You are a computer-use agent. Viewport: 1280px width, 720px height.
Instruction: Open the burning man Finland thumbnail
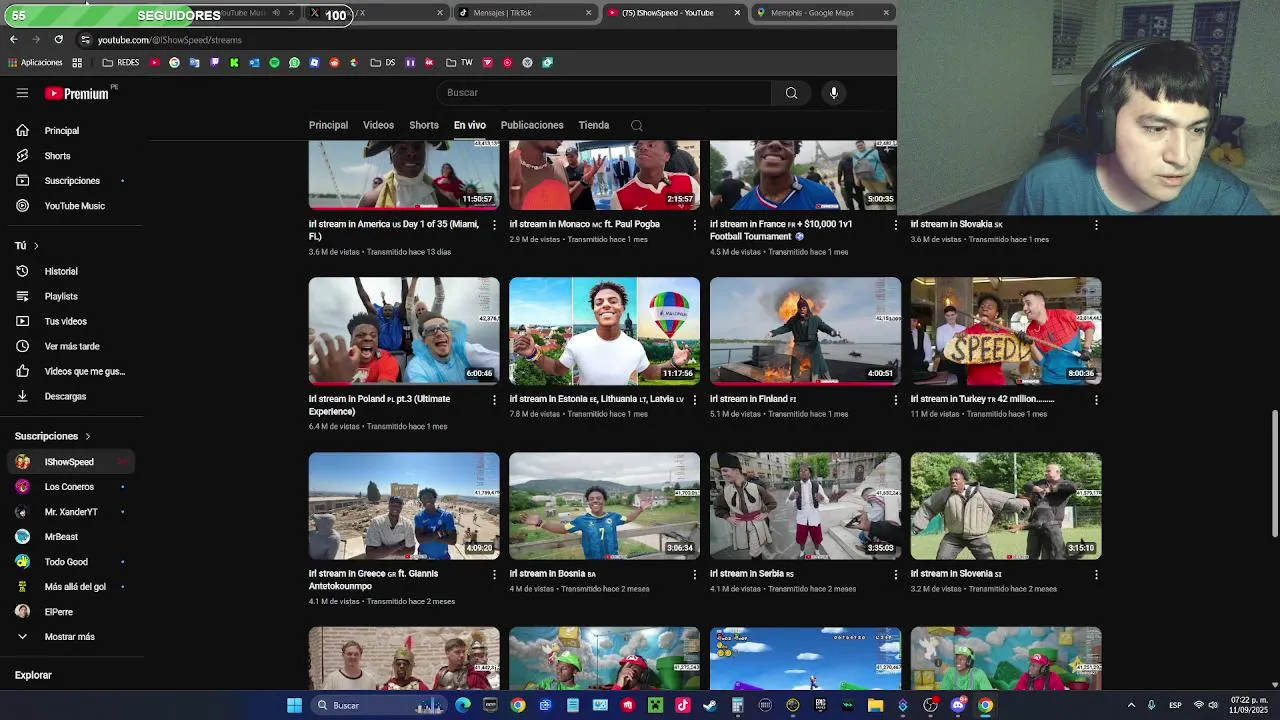(x=805, y=331)
